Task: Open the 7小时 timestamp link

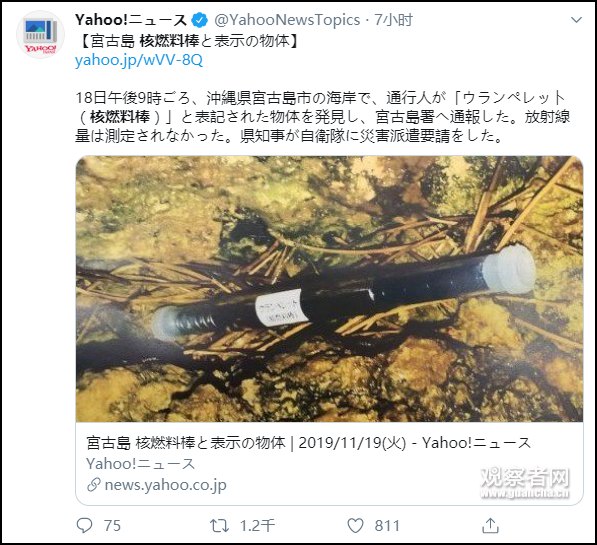Action: (x=393, y=20)
